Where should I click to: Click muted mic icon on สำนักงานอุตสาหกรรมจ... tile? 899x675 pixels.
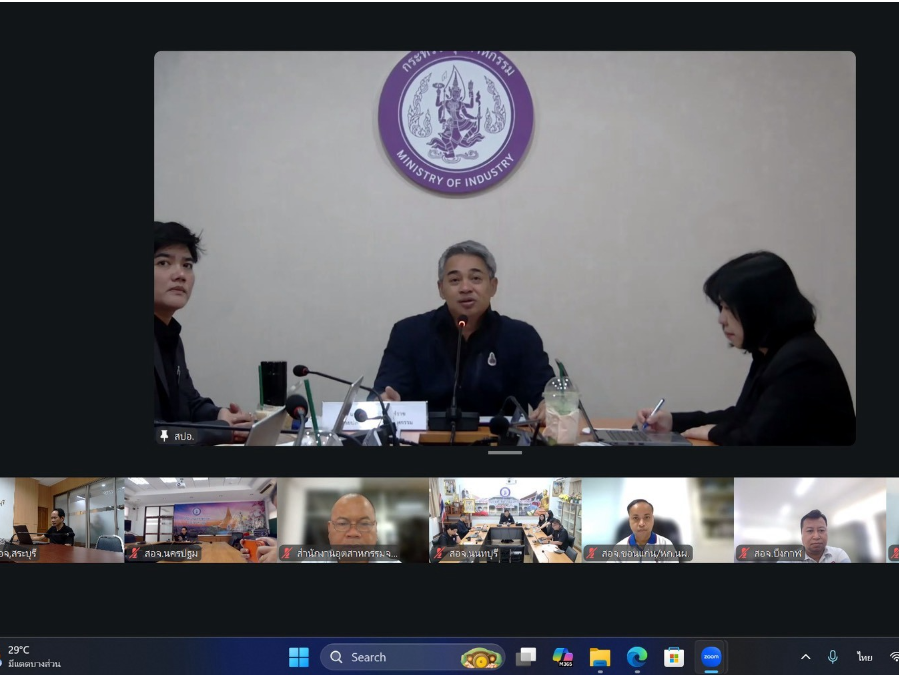click(287, 553)
